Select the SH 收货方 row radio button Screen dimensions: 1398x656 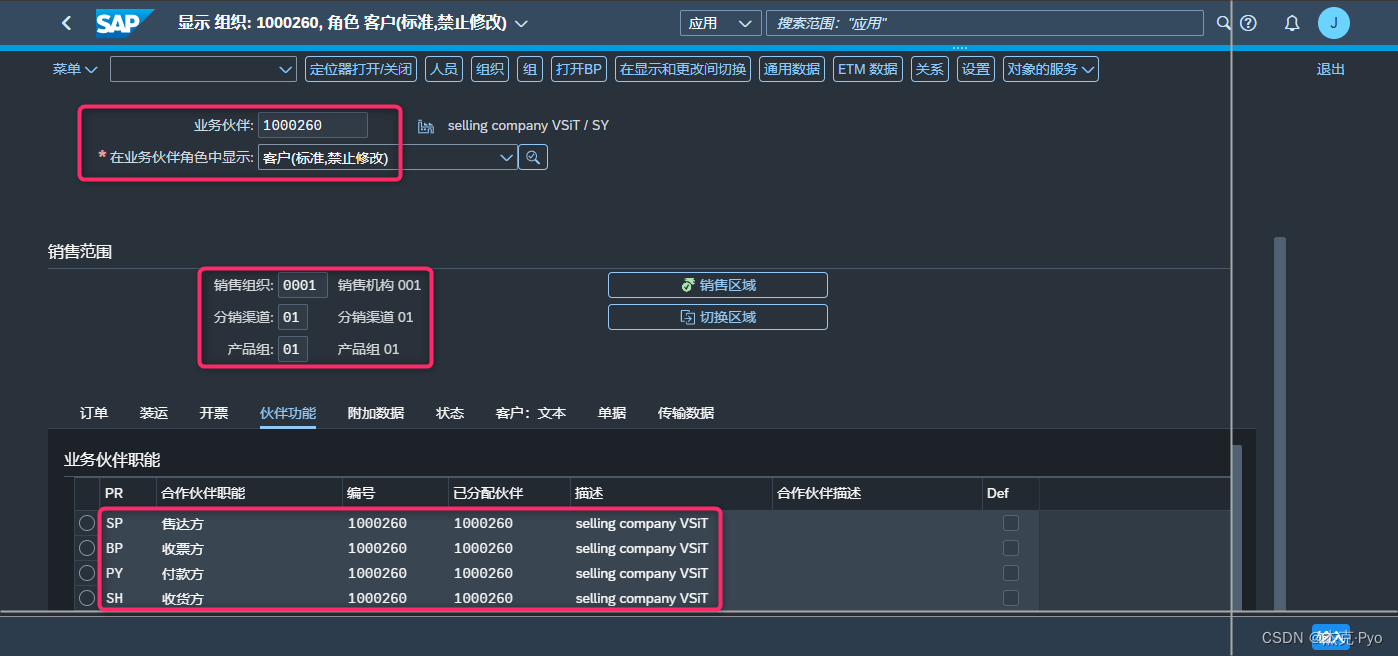(87, 598)
